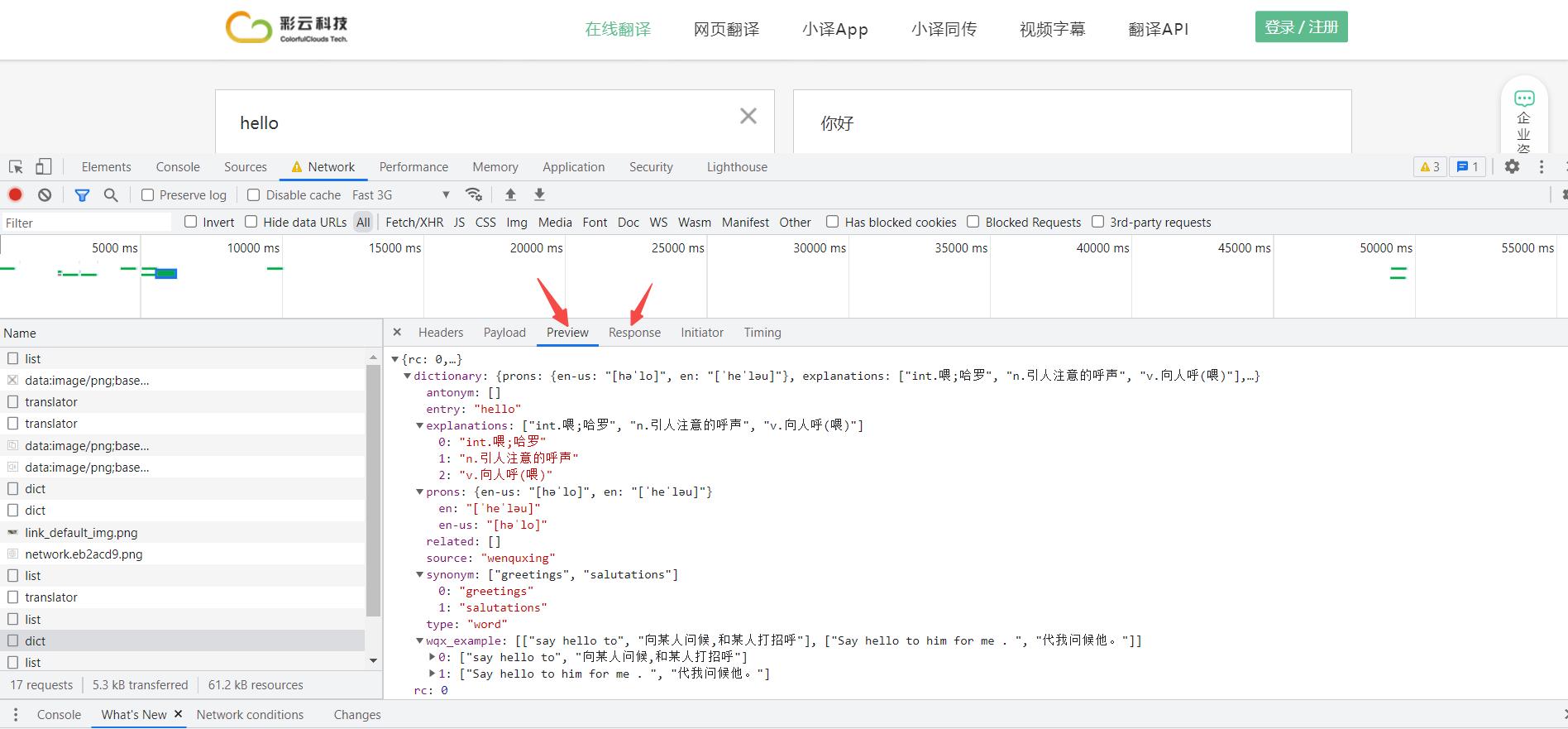Select the network.eb2acd9.png request

pyautogui.click(x=182, y=554)
